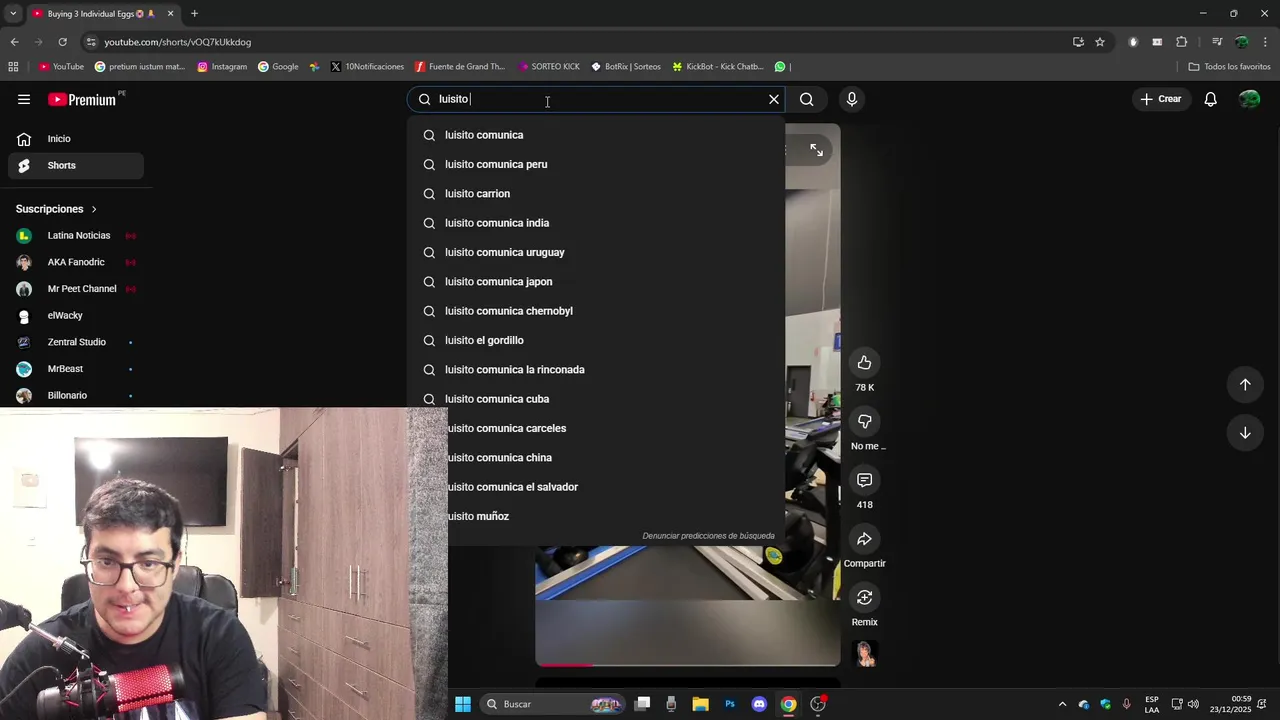This screenshot has width=1280, height=720.
Task: Open File Explorer from the taskbar
Action: [700, 704]
